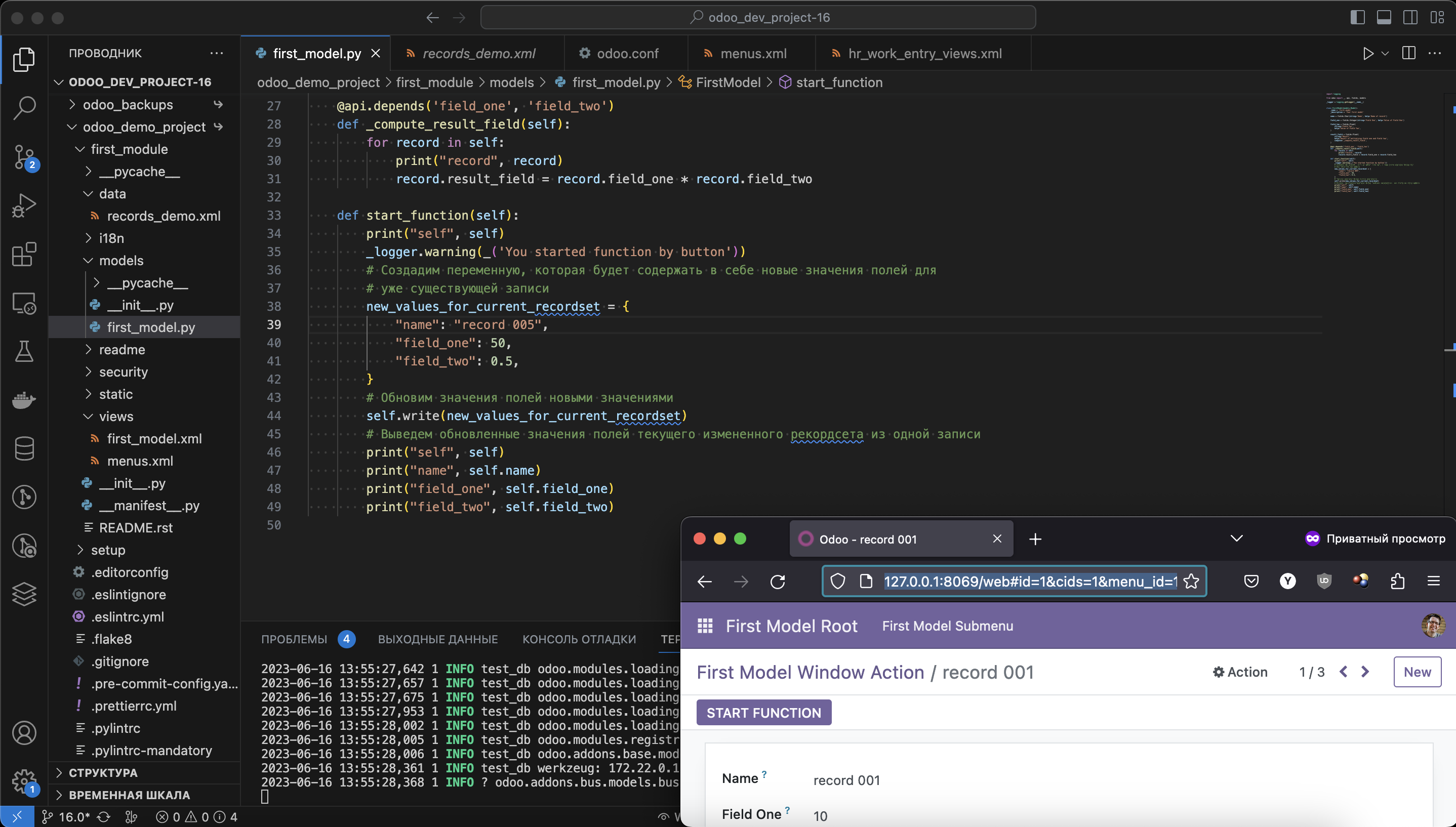This screenshot has width=1456, height=827.
Task: Open the Extensions view
Action: pyautogui.click(x=24, y=254)
